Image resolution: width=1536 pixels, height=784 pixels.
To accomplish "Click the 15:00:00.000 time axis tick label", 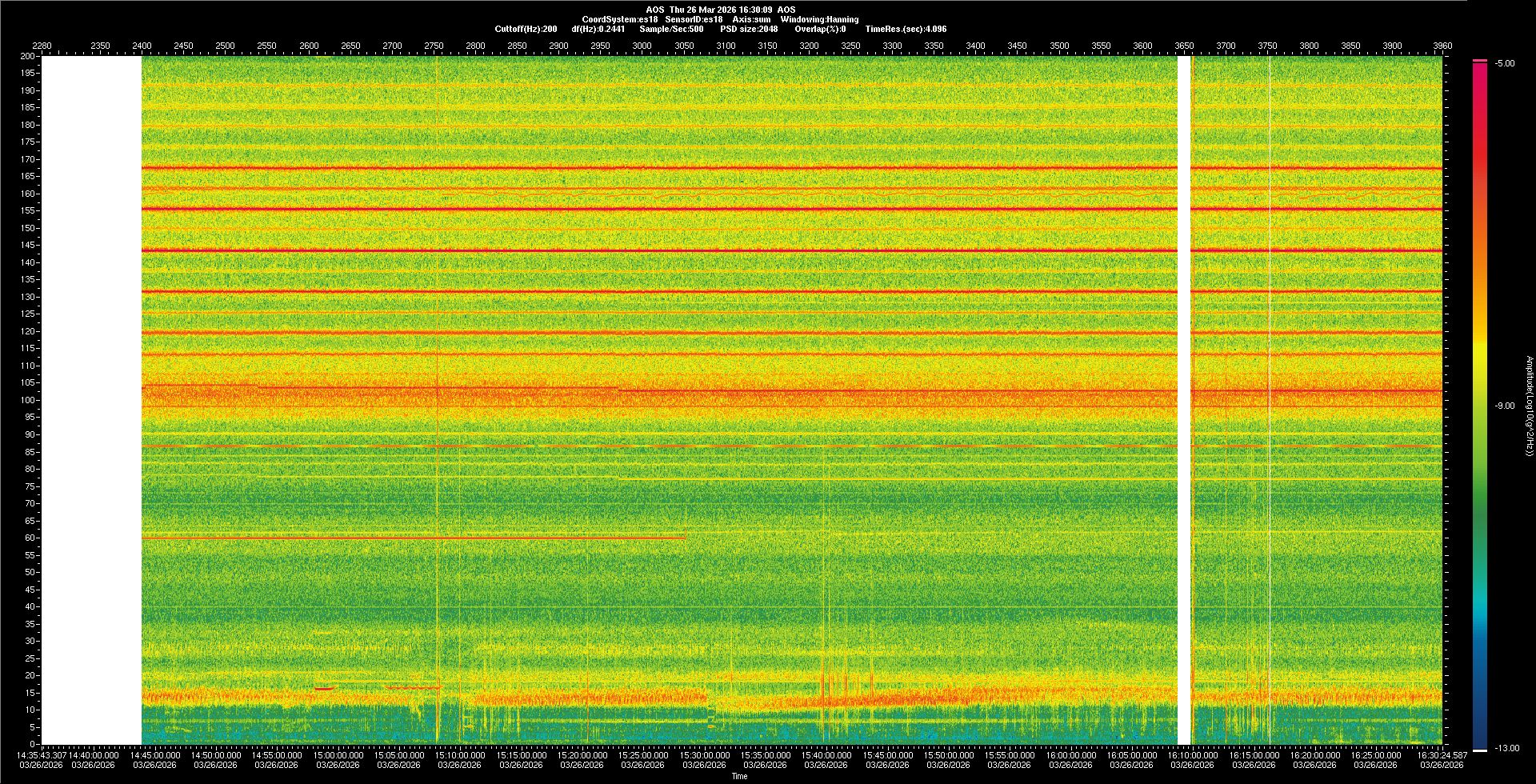I will (x=338, y=754).
